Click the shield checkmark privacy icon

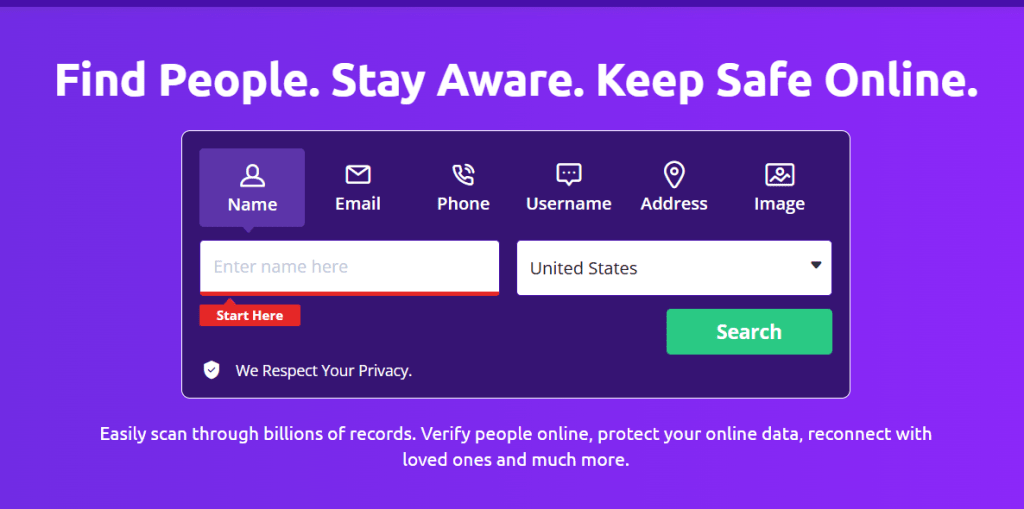point(211,370)
